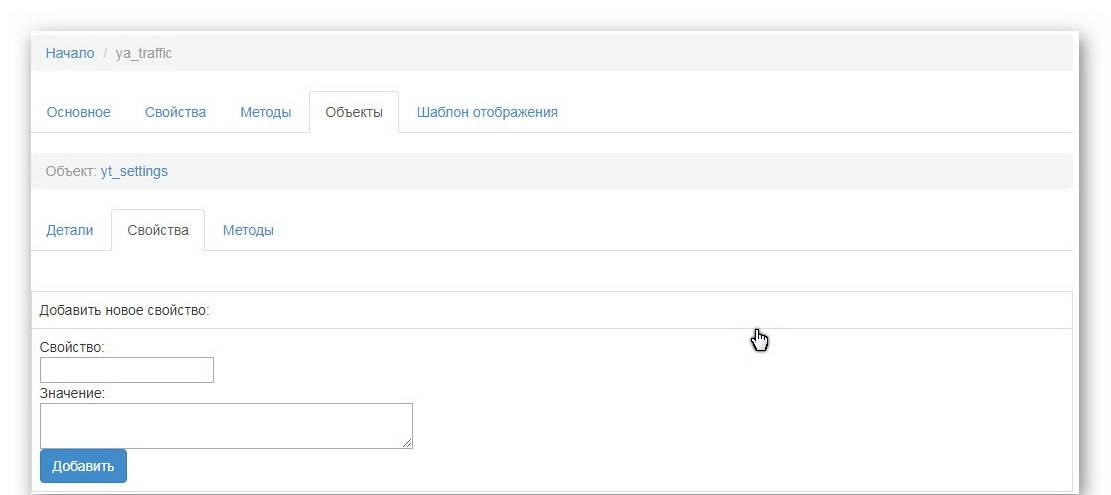The width and height of the screenshot is (1111, 495).
Task: Show the Детали tab of yt_settings
Action: click(x=70, y=230)
